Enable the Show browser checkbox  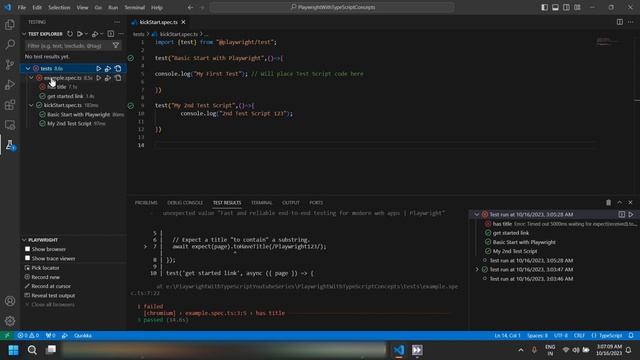tap(27, 249)
